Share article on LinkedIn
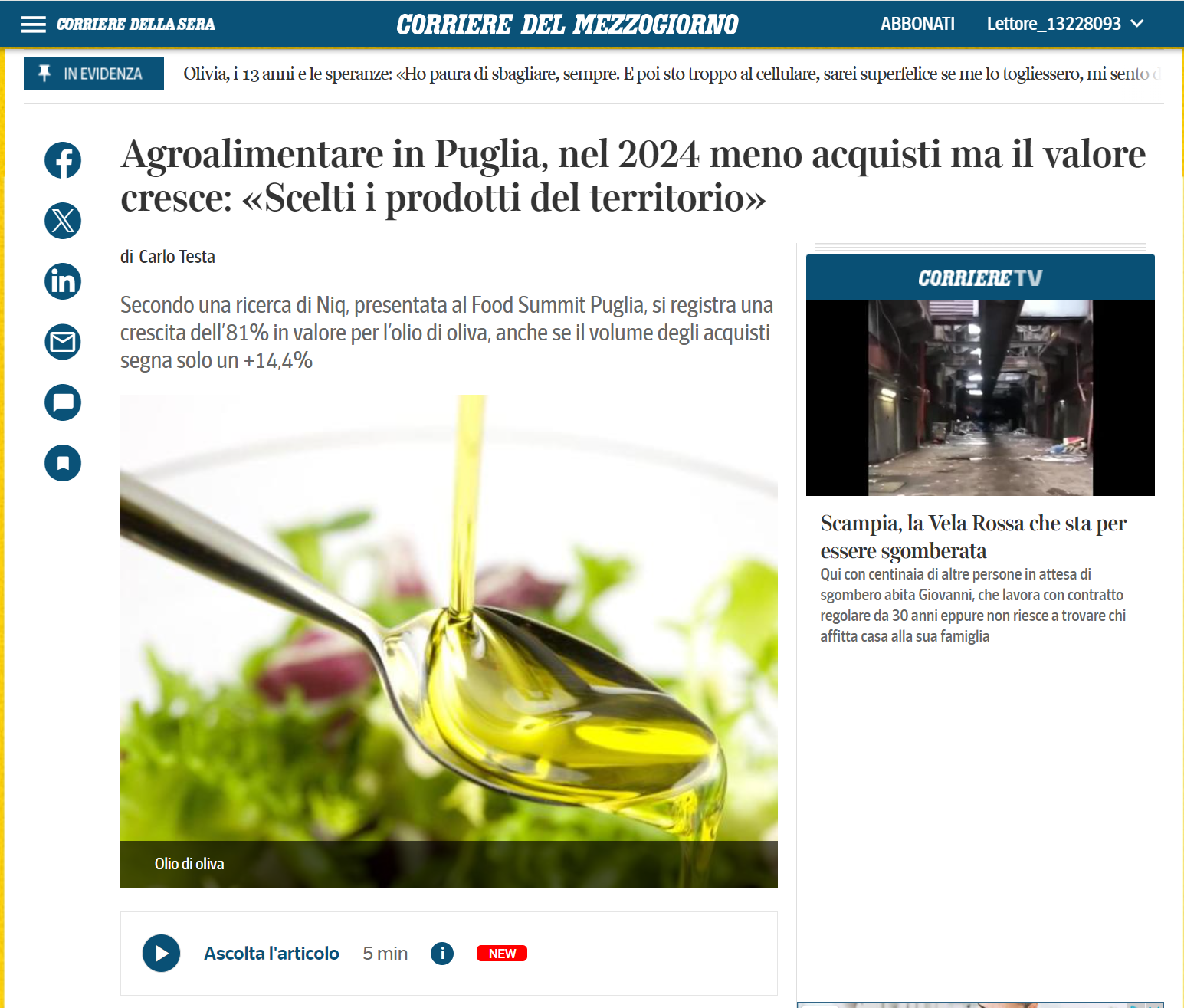Screen dimensions: 1184x1008 coord(63,281)
